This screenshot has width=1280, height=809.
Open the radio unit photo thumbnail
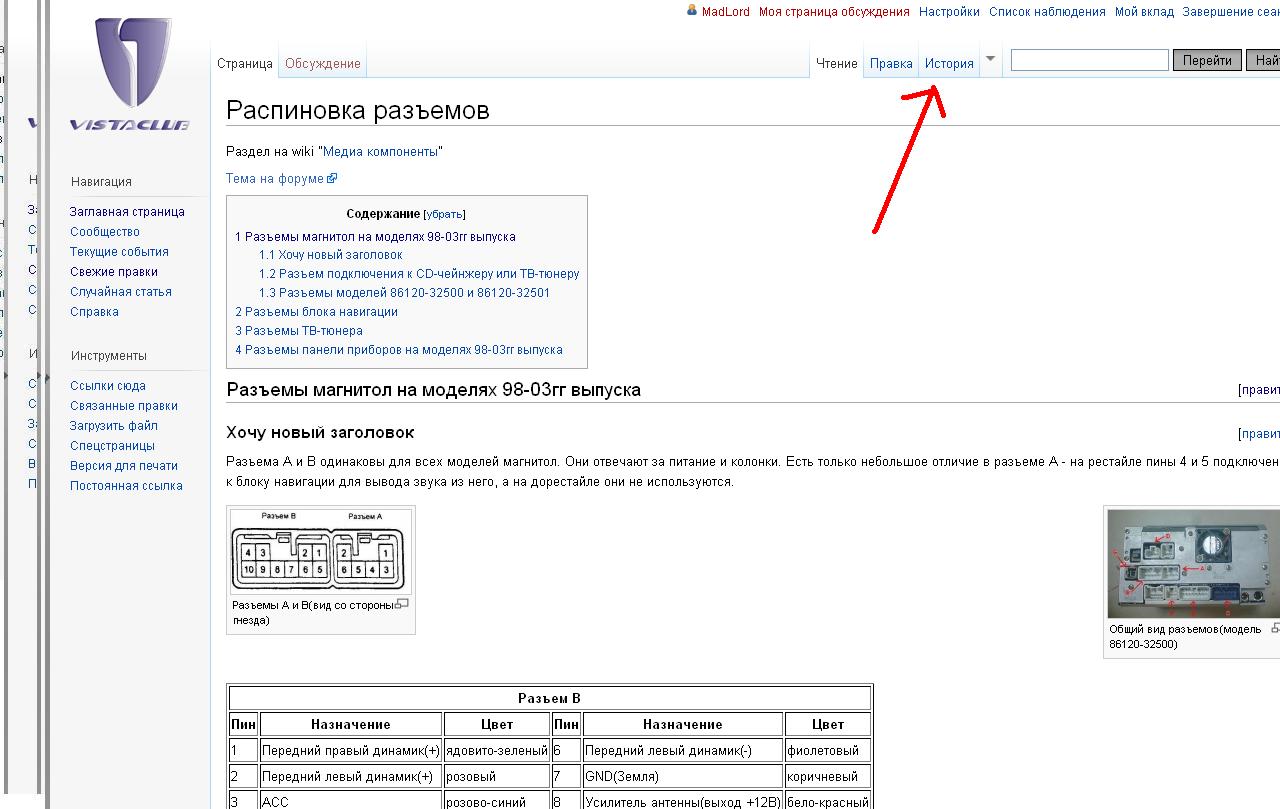(1192, 563)
